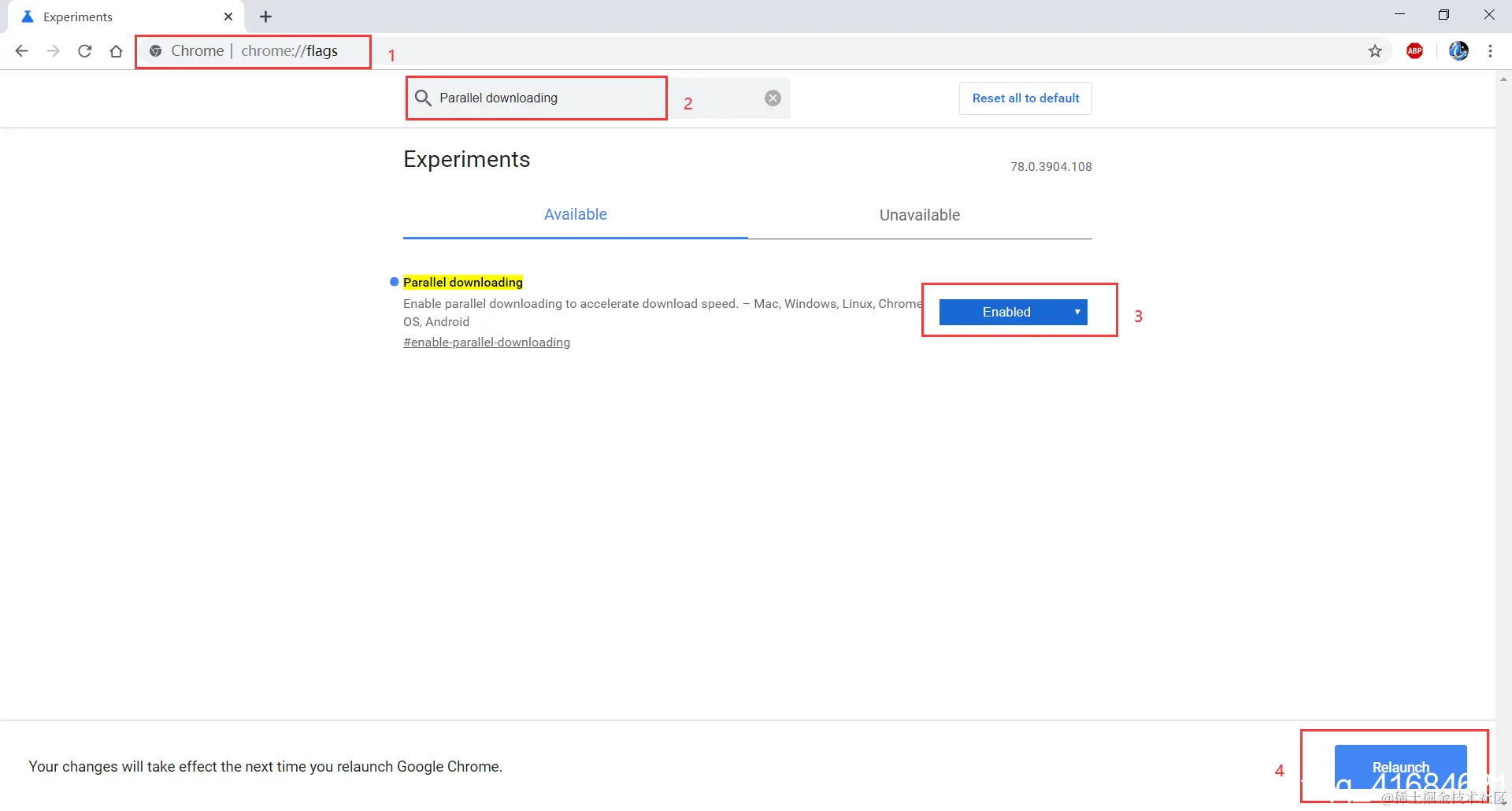Click the browser back arrow
The image size is (1512, 811).
pyautogui.click(x=22, y=51)
